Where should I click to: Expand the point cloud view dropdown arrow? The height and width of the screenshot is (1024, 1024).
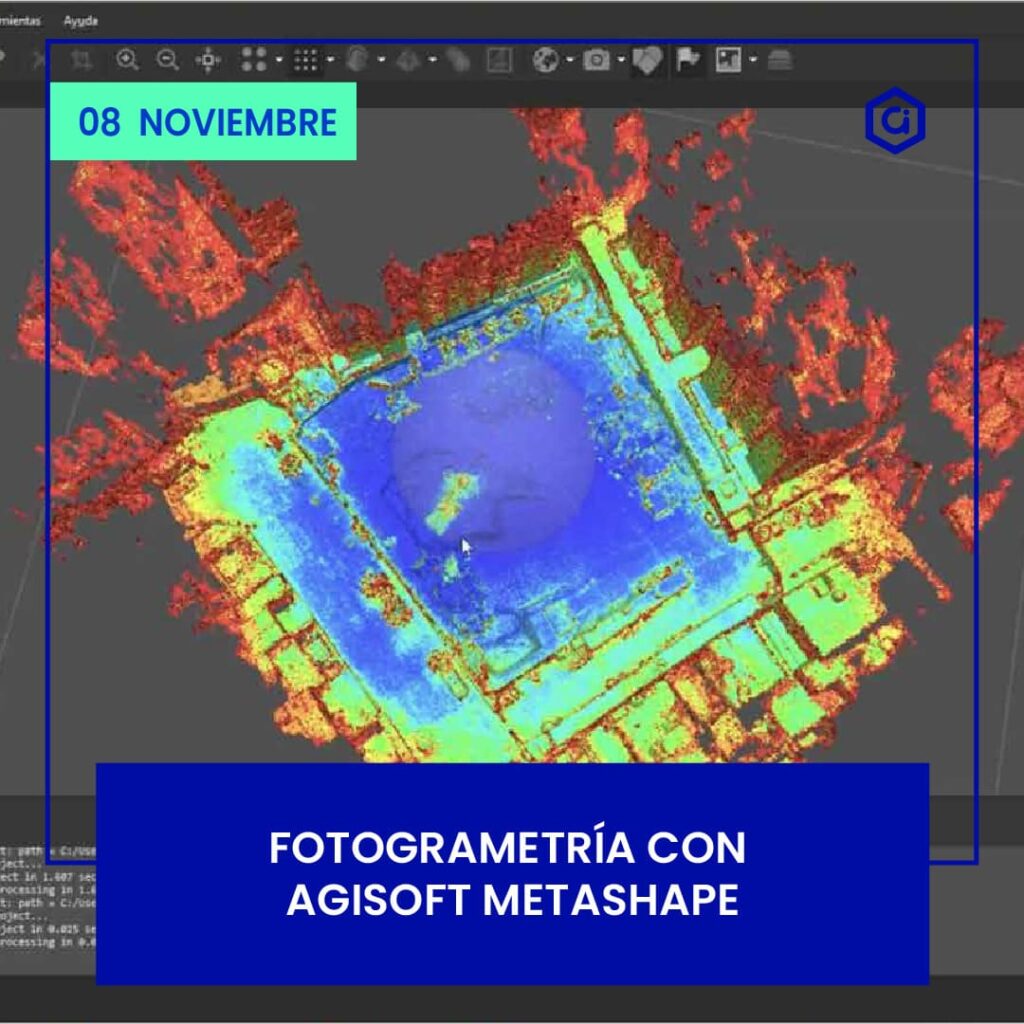(278, 60)
